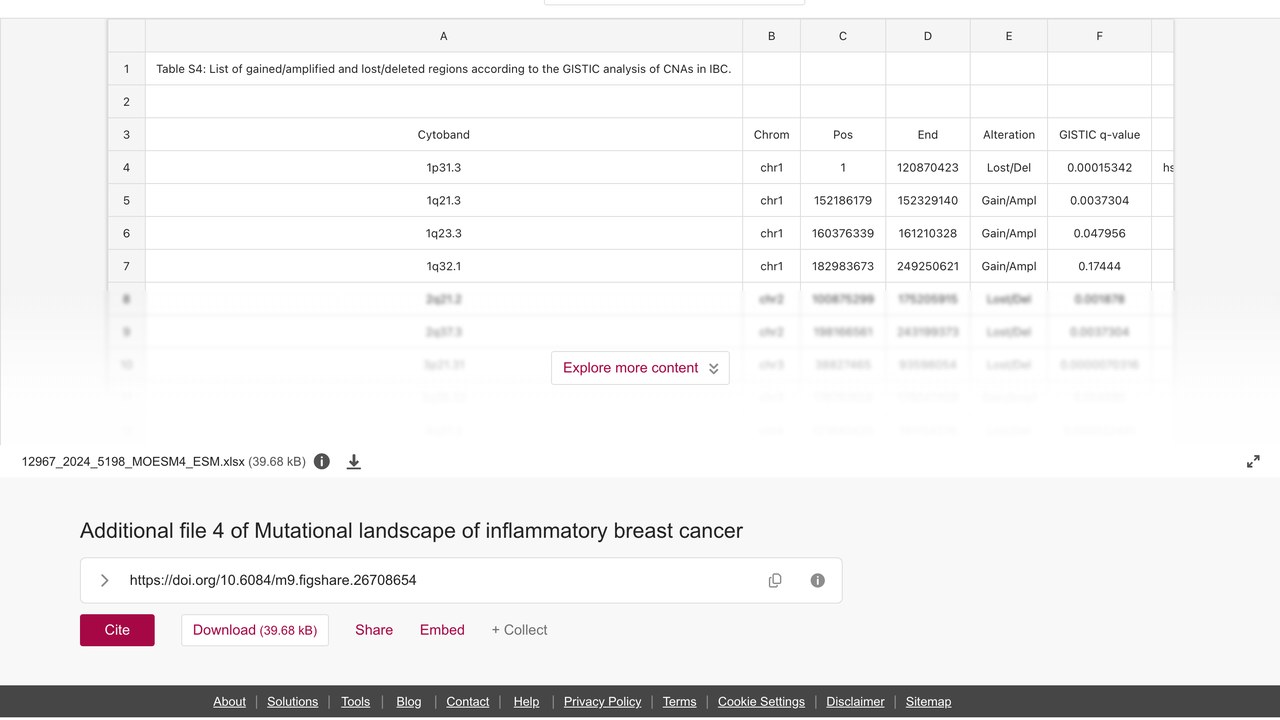Select the Chrom header cell

(771, 135)
